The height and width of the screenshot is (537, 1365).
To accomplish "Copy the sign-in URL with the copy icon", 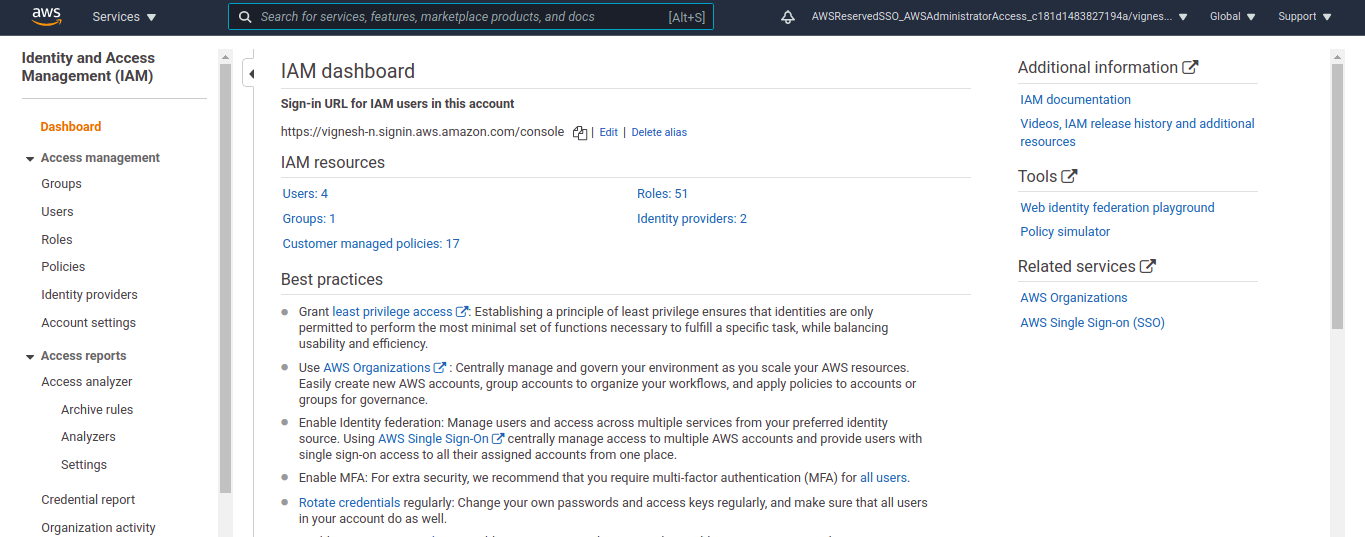I will point(579,132).
